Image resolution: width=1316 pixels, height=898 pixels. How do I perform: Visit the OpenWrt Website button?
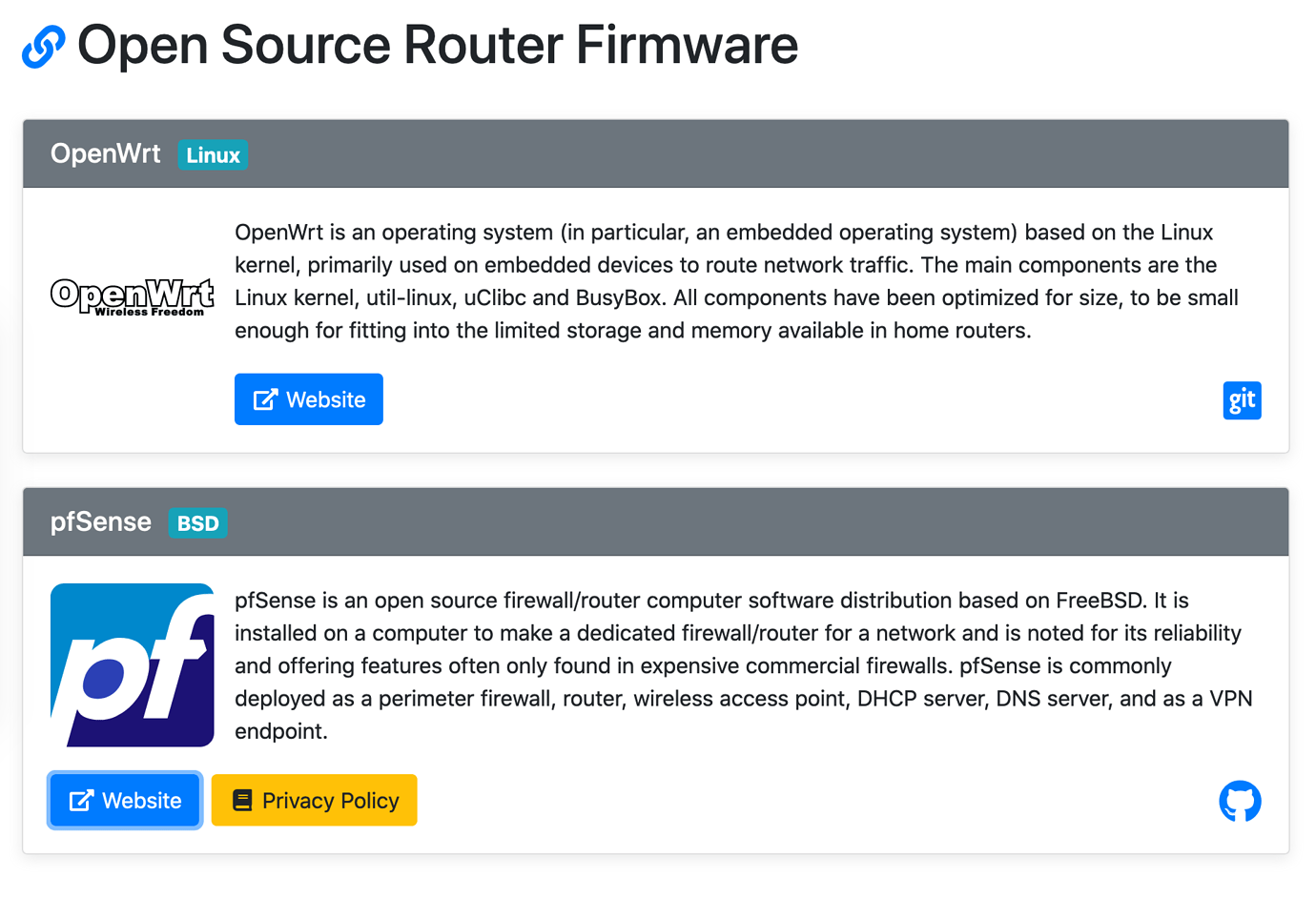pyautogui.click(x=309, y=399)
